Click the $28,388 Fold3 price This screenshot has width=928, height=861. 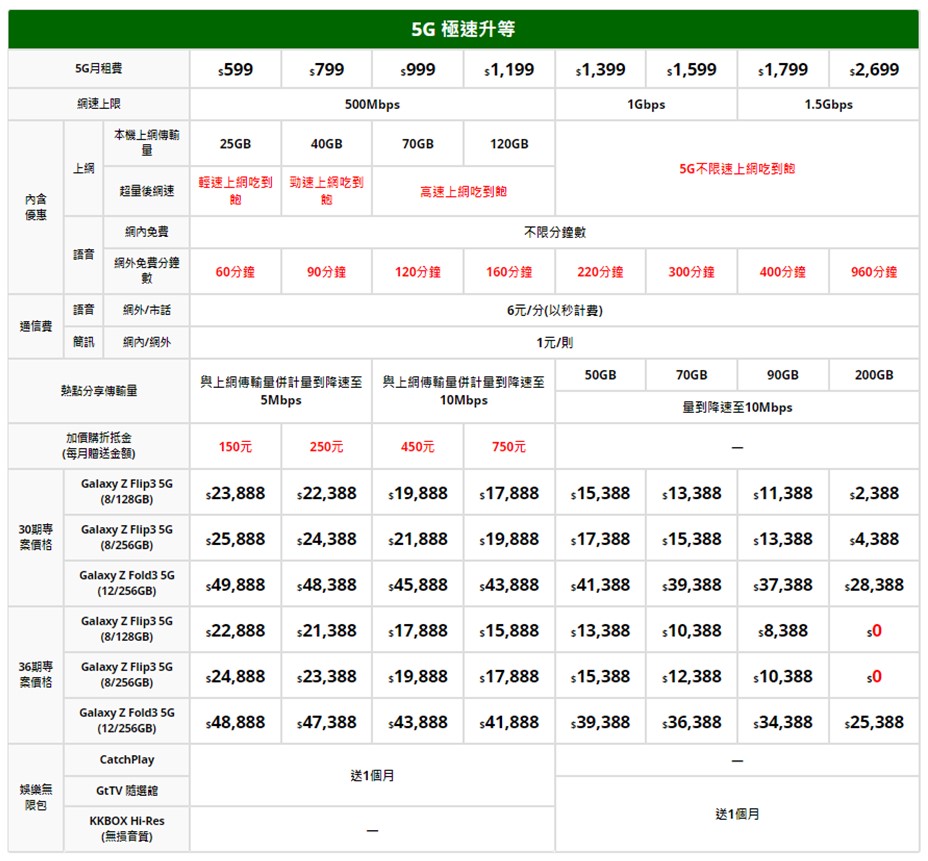874,585
